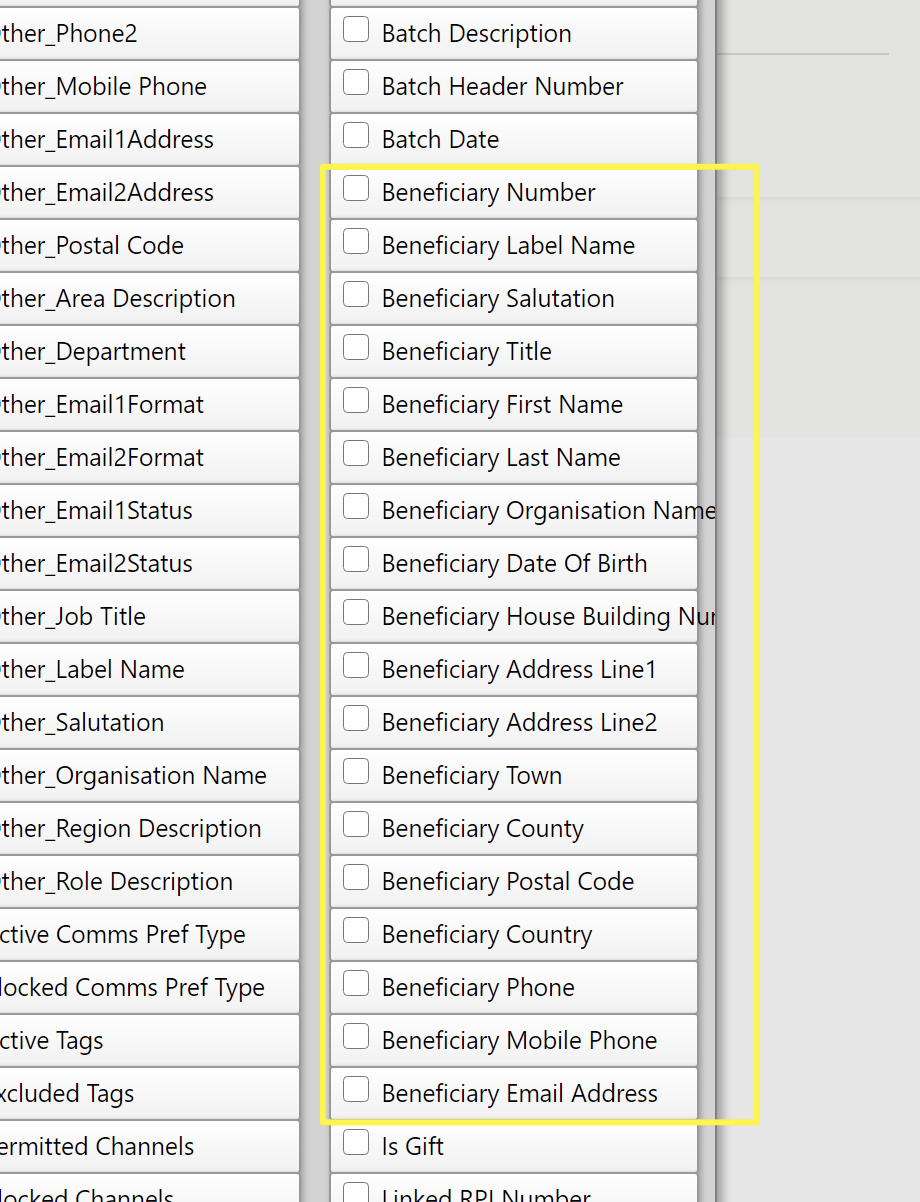Check the Beneficiary Organisation Name checkbox

click(x=356, y=507)
